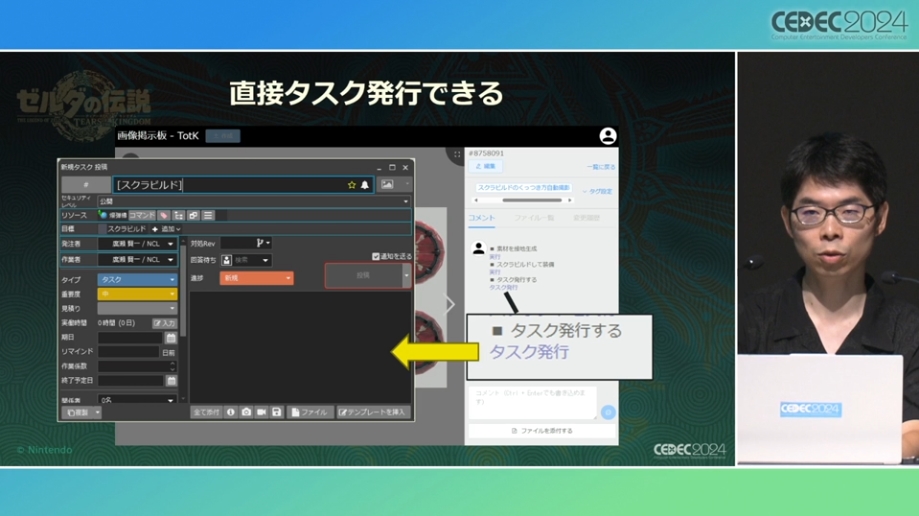Toggle the 通知を送る checkbox
This screenshot has width=919, height=516.
click(x=376, y=256)
